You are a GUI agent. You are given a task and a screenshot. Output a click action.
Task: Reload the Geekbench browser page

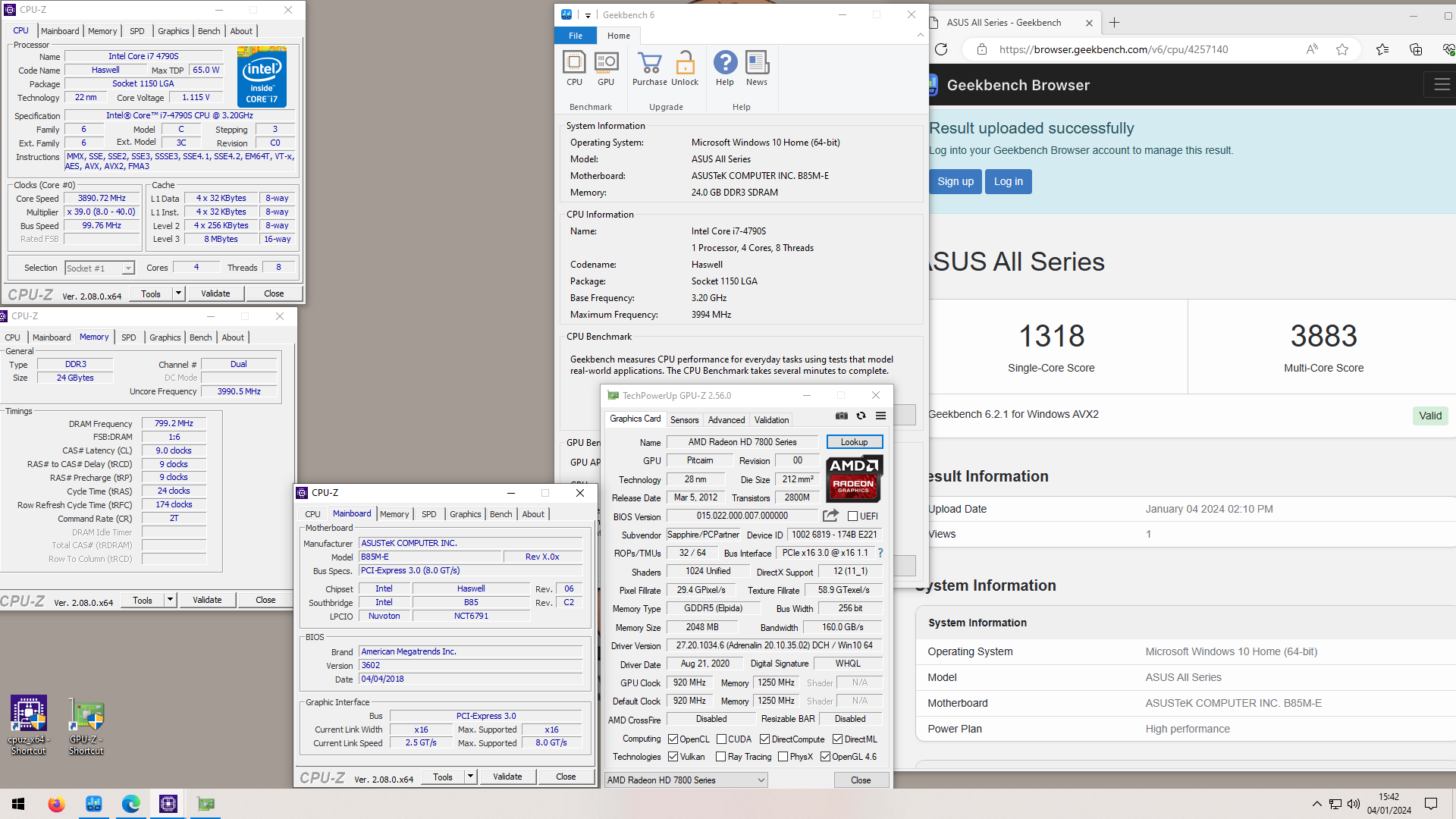coord(941,49)
